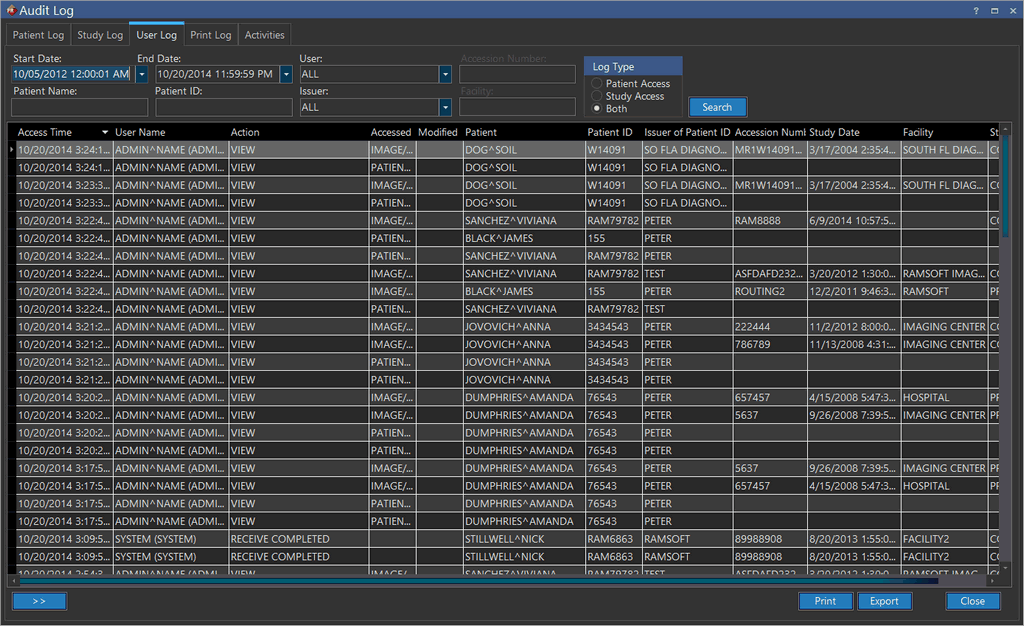Sort by the Patient ID column header

609,132
